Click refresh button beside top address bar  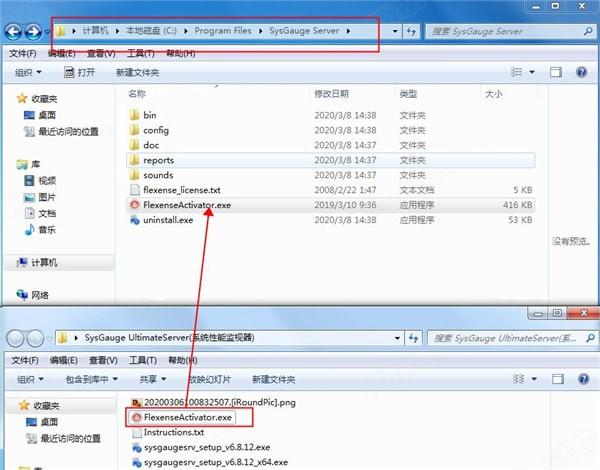[x=411, y=31]
